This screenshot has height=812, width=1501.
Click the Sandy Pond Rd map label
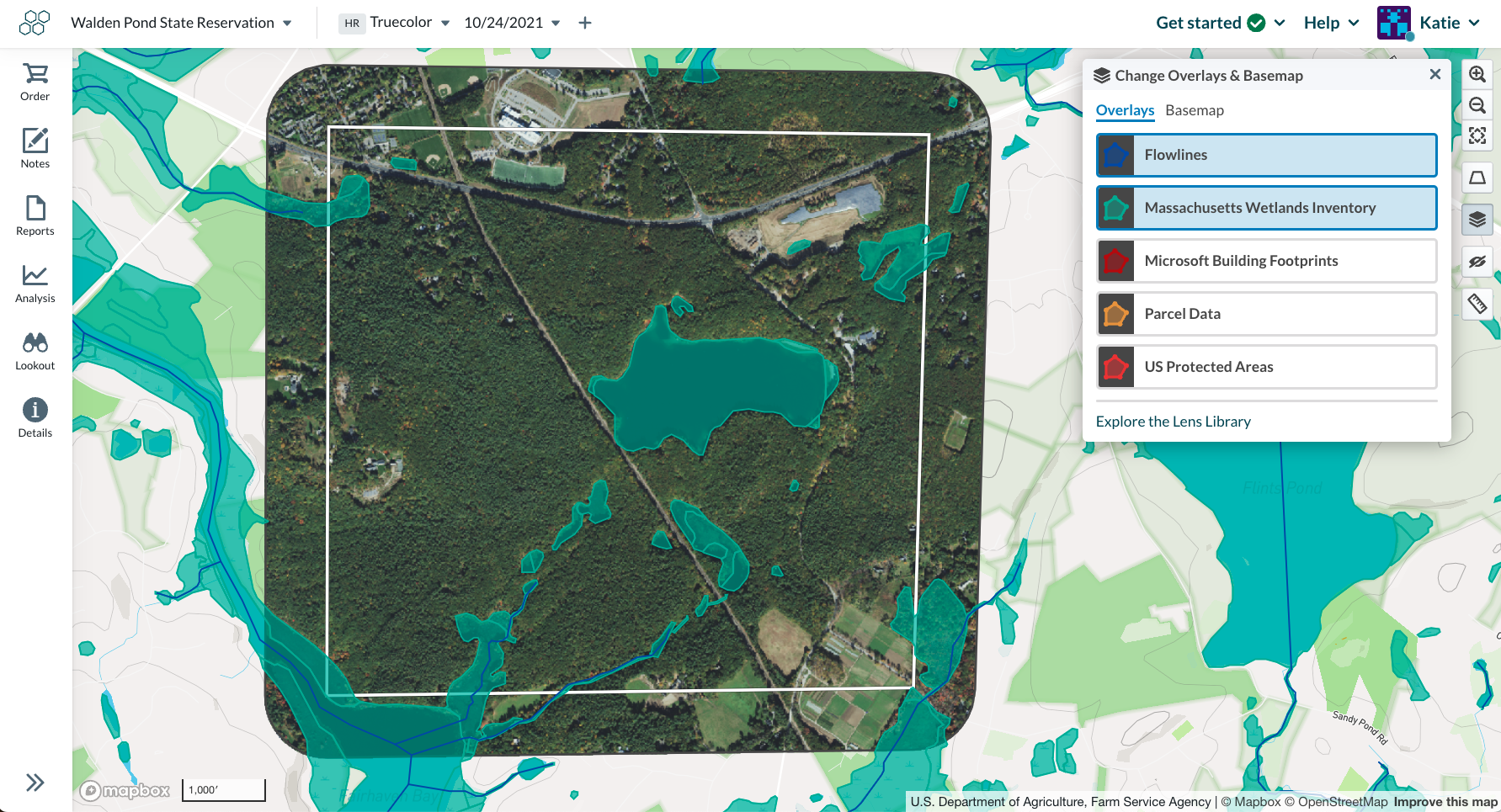(1360, 728)
